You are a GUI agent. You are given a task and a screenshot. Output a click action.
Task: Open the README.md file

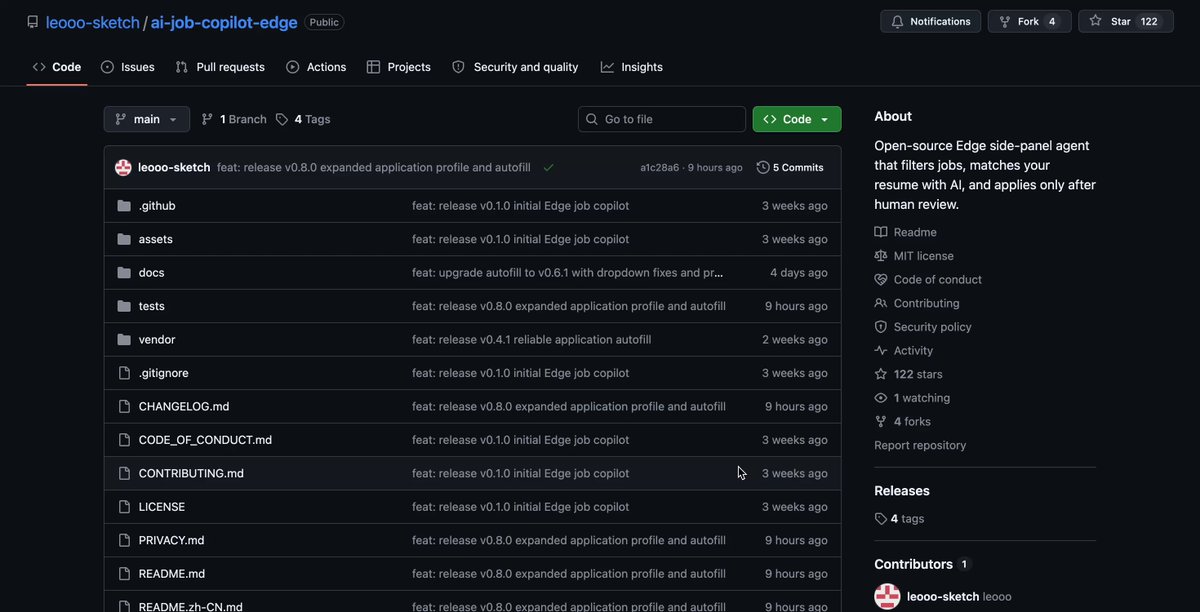[172, 574]
